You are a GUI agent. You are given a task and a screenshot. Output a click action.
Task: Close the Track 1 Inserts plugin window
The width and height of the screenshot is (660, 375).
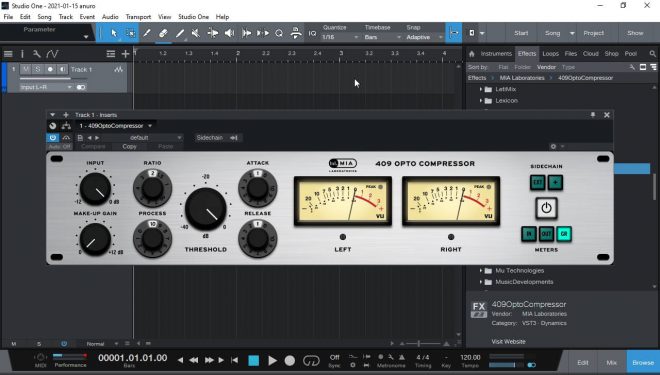click(607, 115)
